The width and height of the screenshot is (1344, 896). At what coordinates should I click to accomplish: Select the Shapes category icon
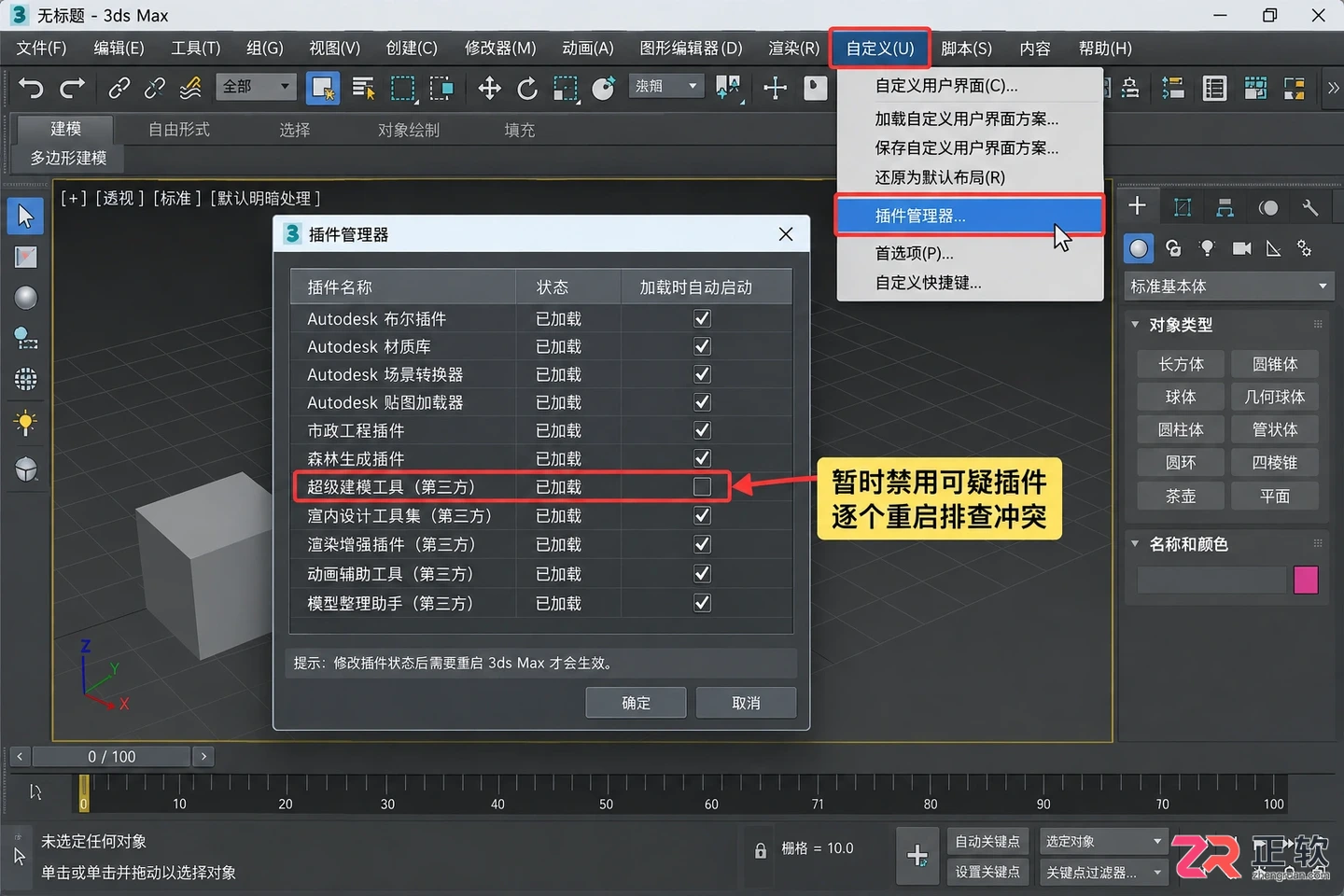pyautogui.click(x=1173, y=248)
